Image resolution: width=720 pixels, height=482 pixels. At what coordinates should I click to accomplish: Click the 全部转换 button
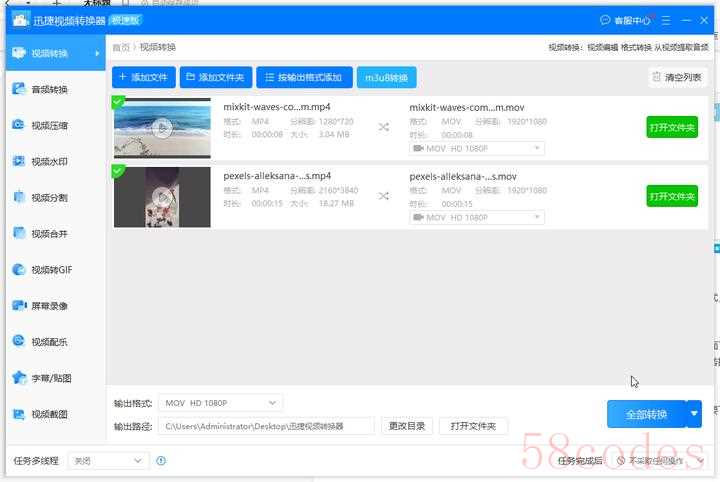646,414
